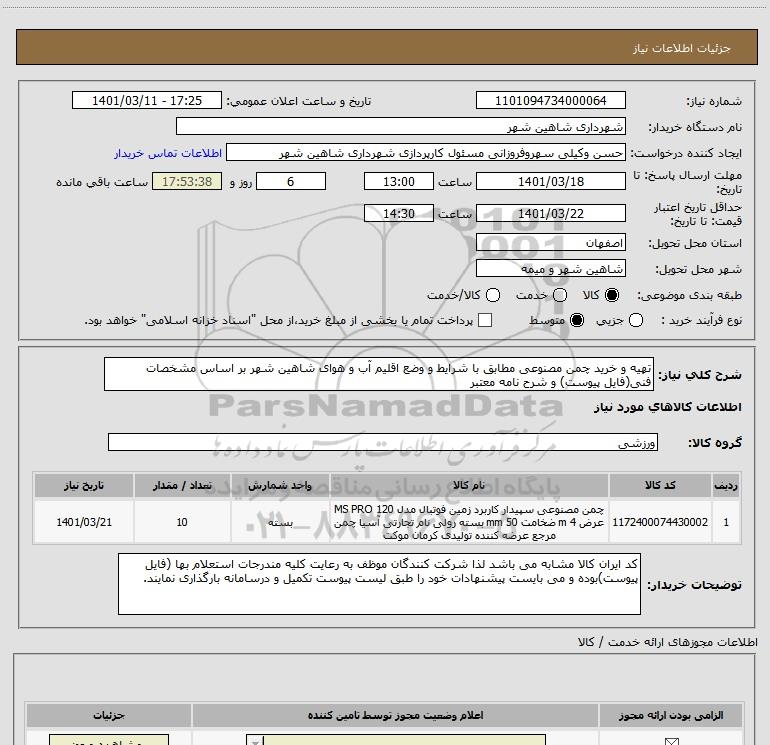
Task: Click row number 1 in the goods table
Action: (726, 522)
